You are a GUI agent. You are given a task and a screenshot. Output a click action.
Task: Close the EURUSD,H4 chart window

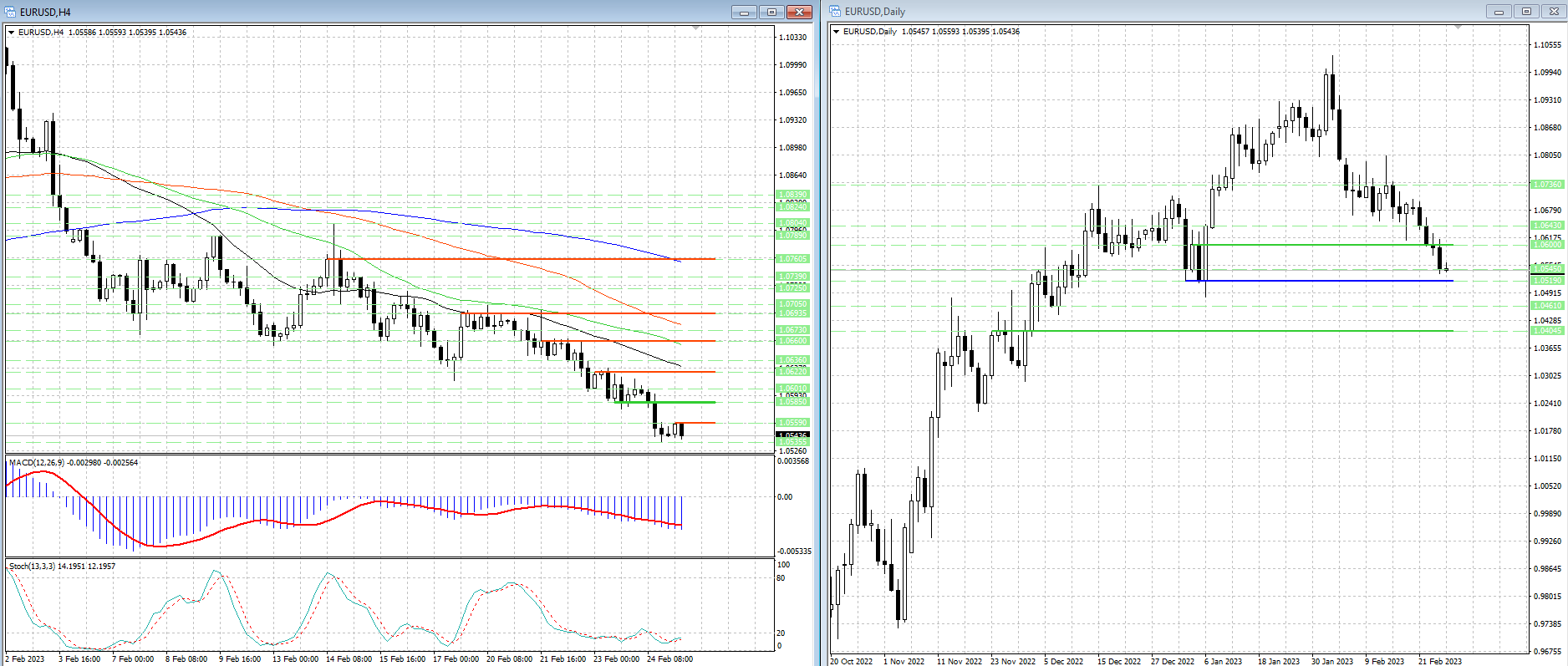[x=799, y=12]
